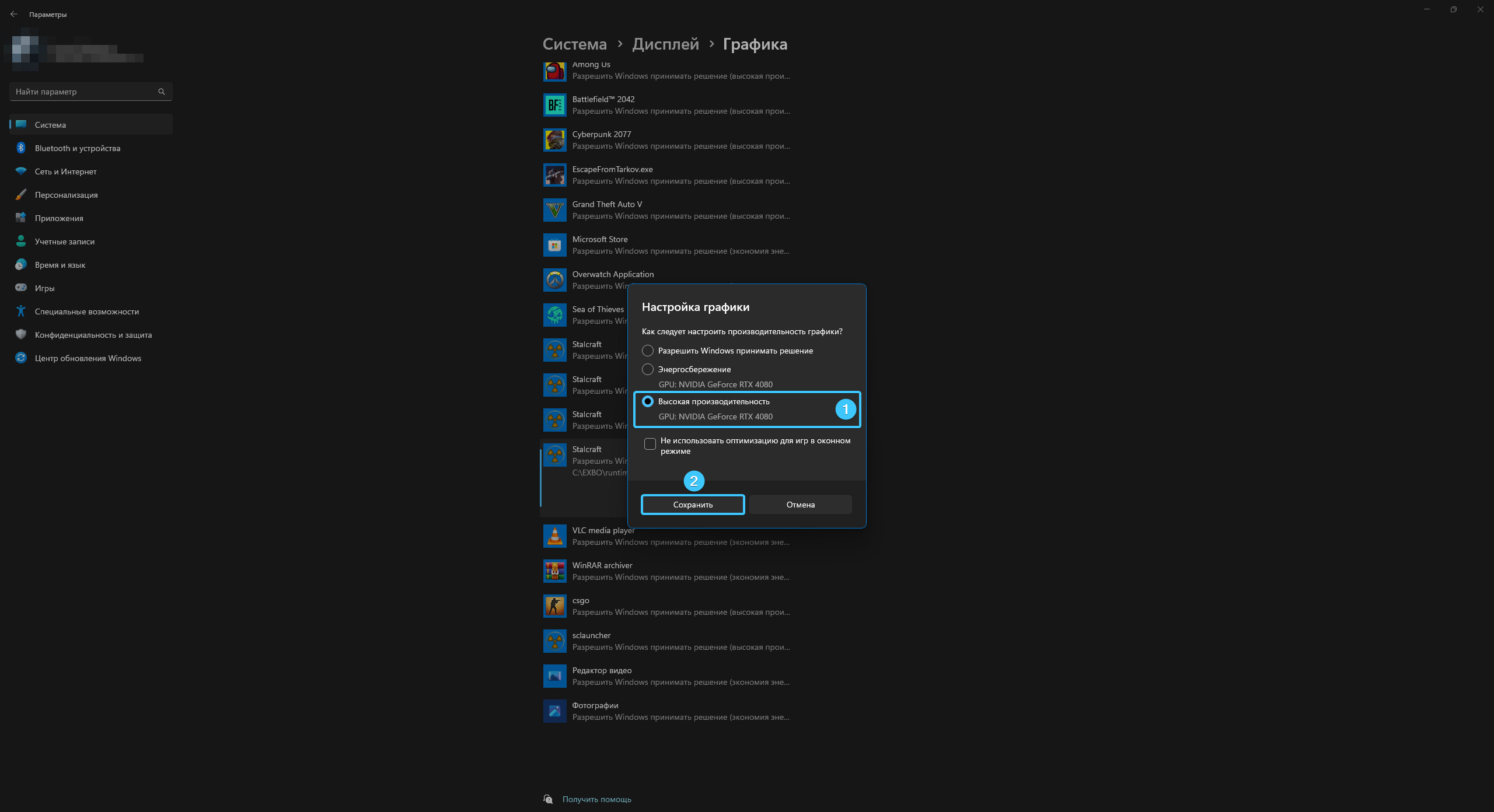Click the Редактор видео icon
The width and height of the screenshot is (1494, 812).
click(554, 676)
